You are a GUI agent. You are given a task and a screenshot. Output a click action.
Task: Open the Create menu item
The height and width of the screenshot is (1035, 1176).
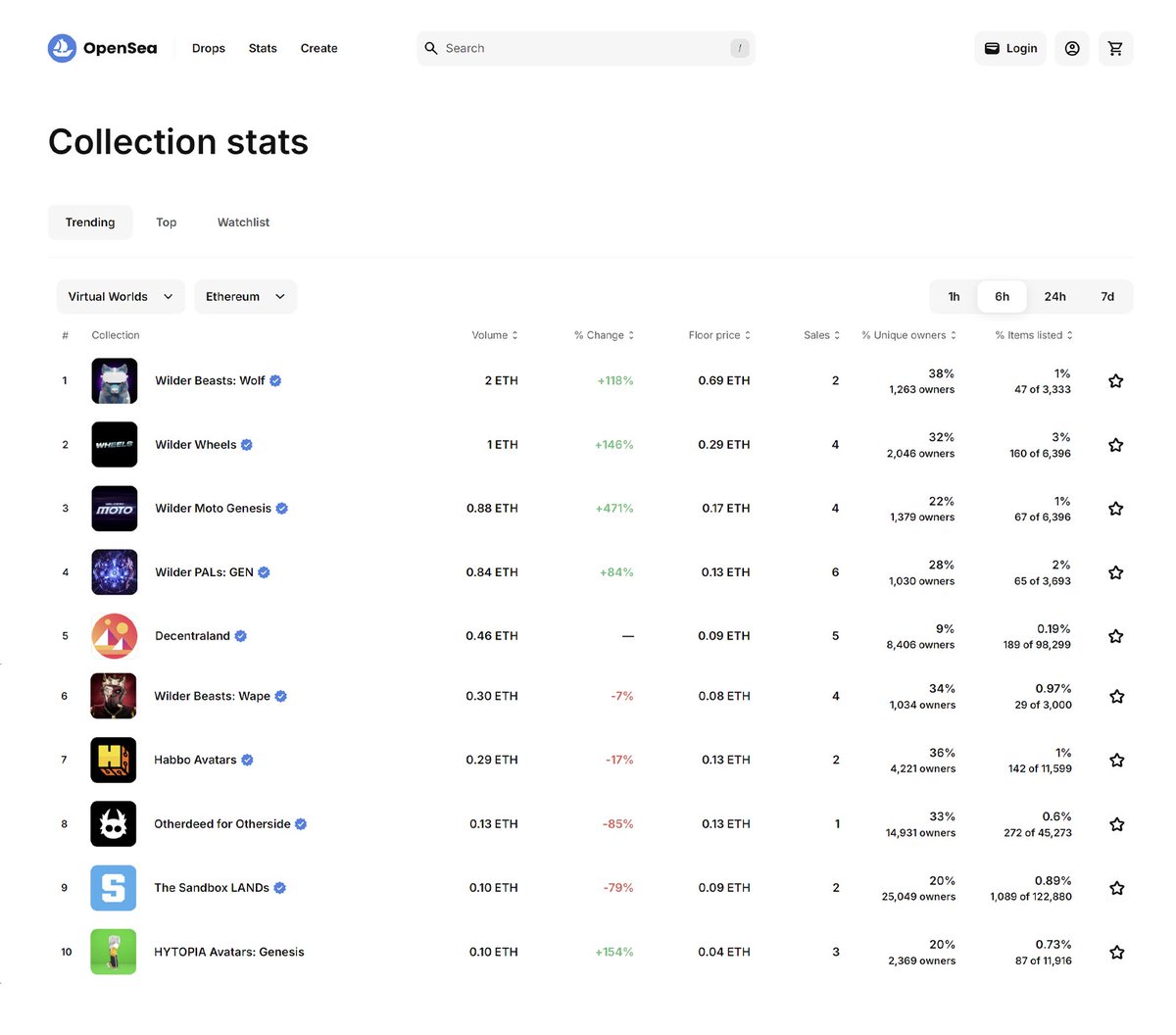318,48
